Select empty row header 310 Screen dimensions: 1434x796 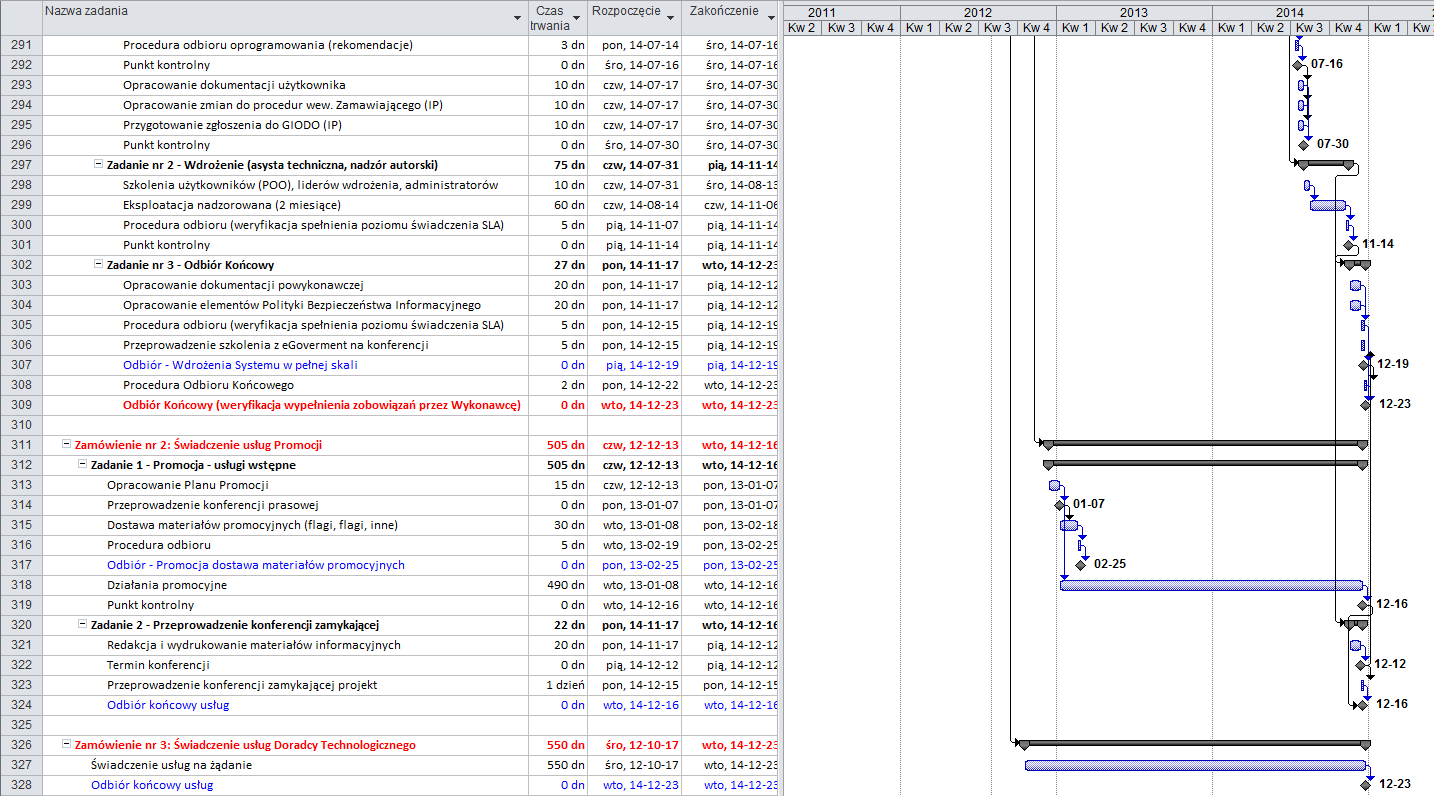tap(21, 425)
